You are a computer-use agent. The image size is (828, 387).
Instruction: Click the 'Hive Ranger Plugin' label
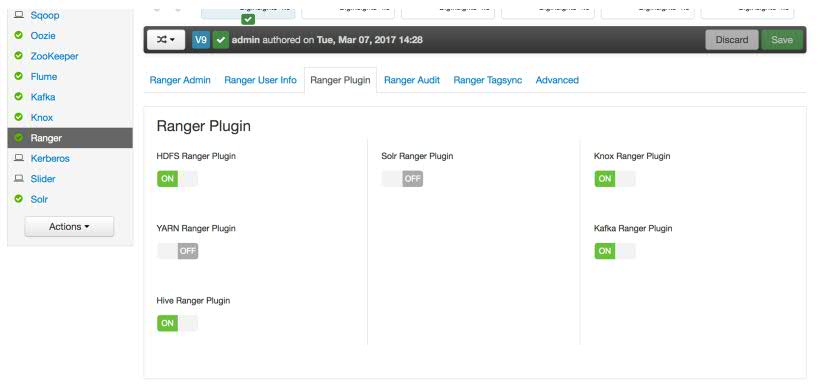[x=193, y=301]
